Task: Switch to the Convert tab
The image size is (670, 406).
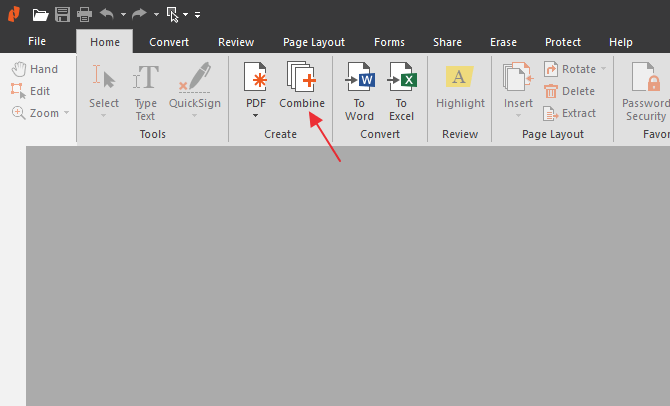Action: [169, 42]
